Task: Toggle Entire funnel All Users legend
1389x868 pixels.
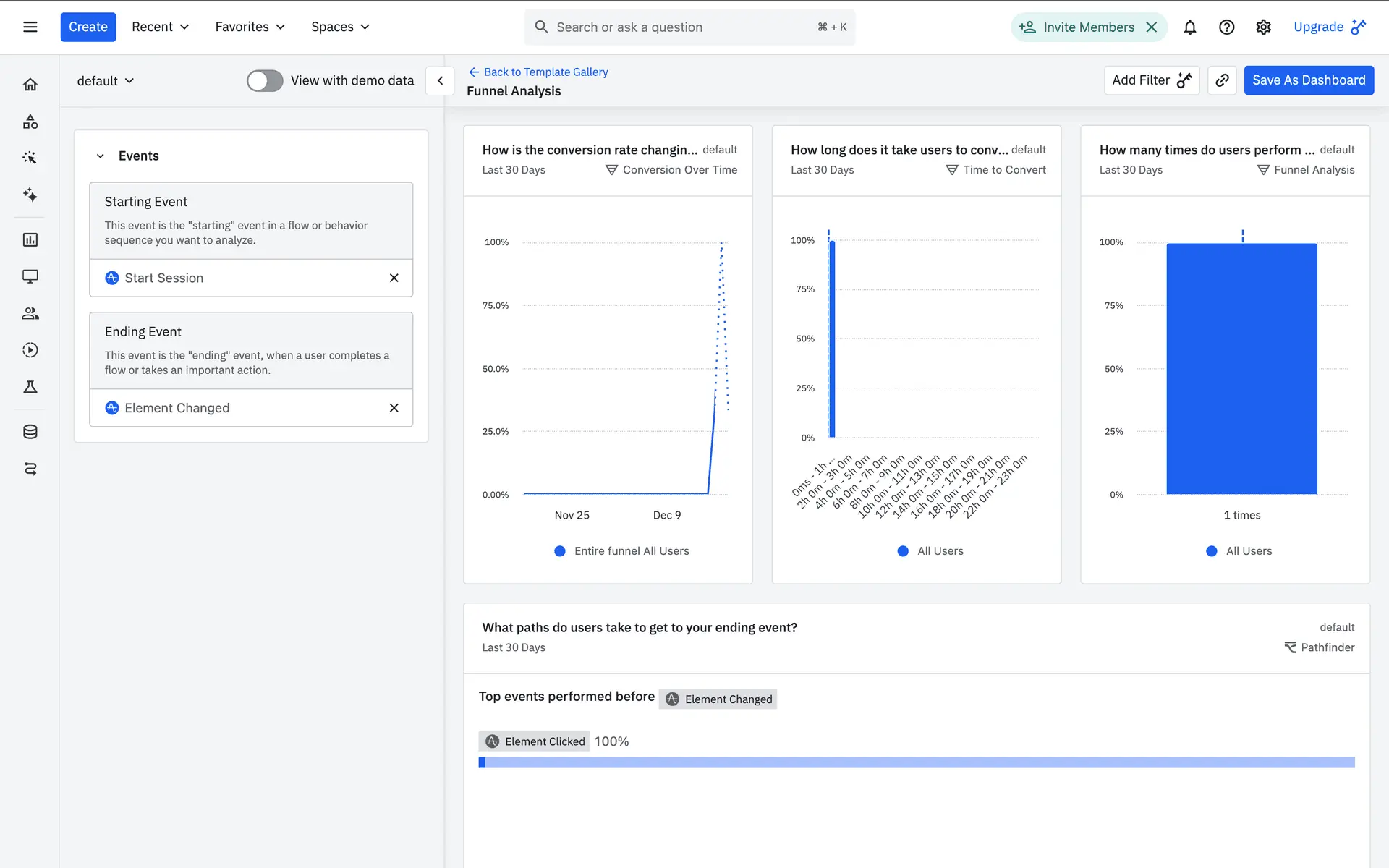Action: [x=622, y=551]
